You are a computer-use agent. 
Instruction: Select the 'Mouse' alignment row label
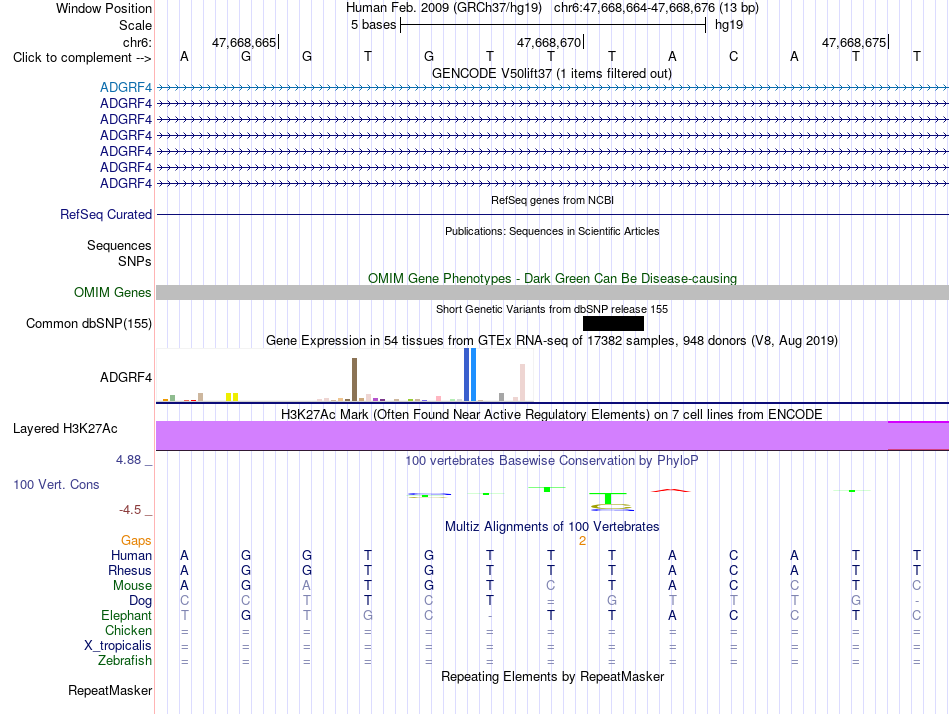[132, 586]
